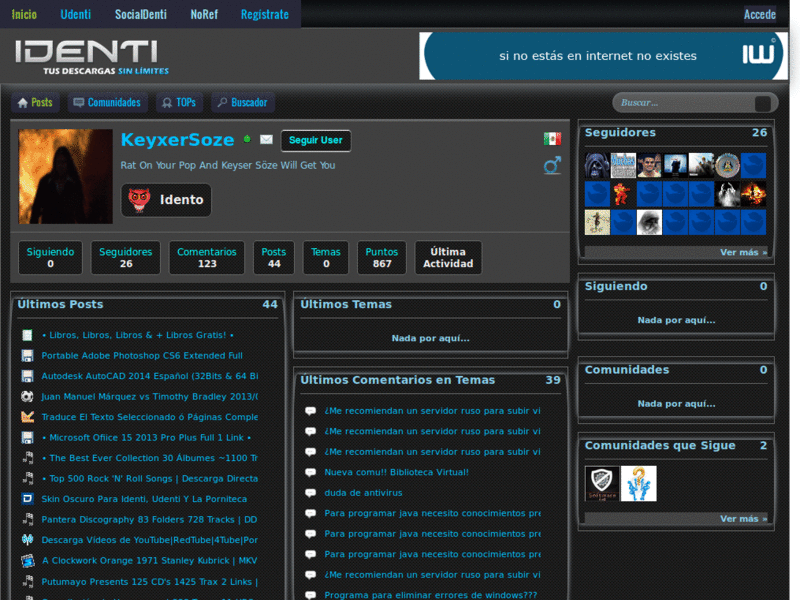The height and width of the screenshot is (600, 800).
Task: Click the male gender symbol icon
Action: [552, 165]
